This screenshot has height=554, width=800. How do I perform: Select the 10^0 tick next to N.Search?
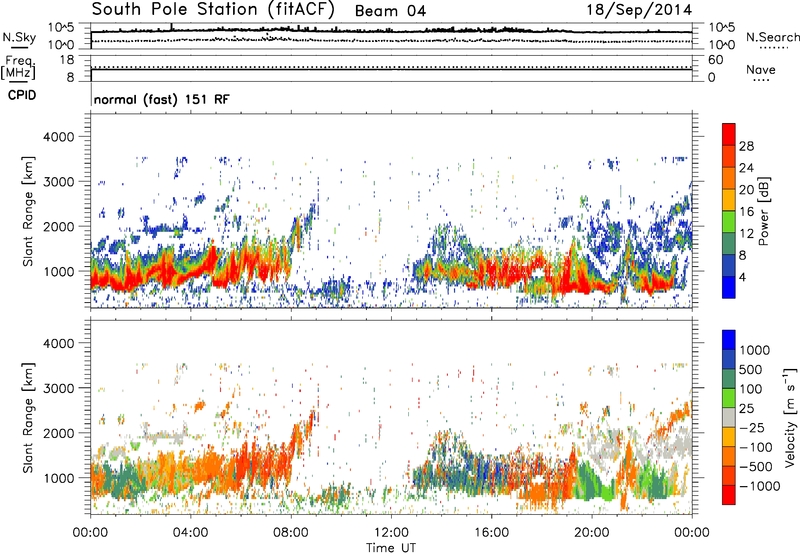722,45
